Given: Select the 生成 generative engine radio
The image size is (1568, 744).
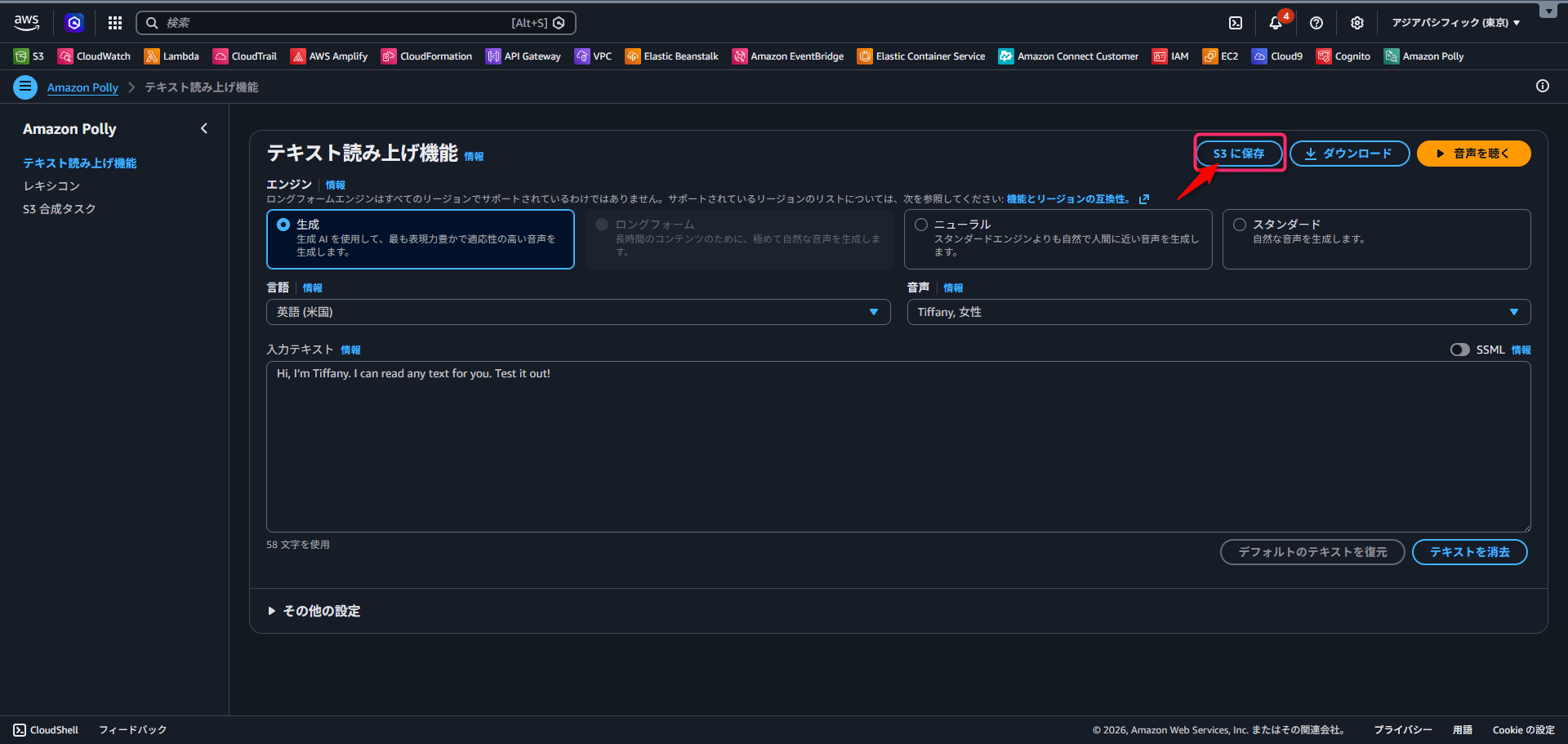Looking at the screenshot, I should click(x=283, y=225).
